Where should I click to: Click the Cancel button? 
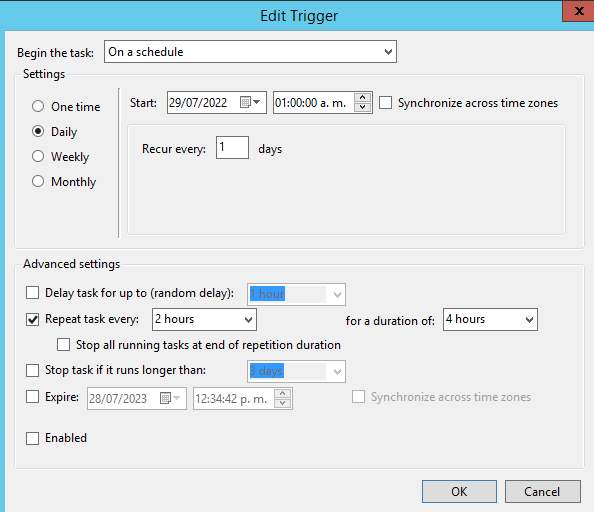tap(542, 492)
